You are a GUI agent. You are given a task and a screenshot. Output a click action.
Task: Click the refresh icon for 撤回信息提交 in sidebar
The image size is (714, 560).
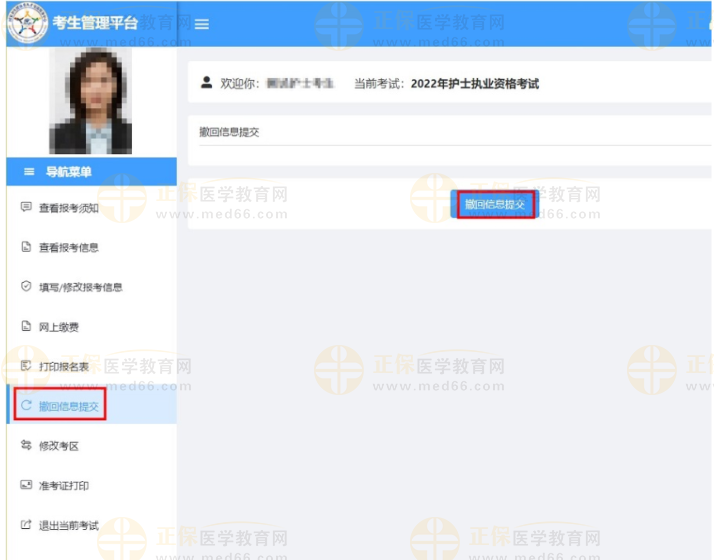click(26, 406)
